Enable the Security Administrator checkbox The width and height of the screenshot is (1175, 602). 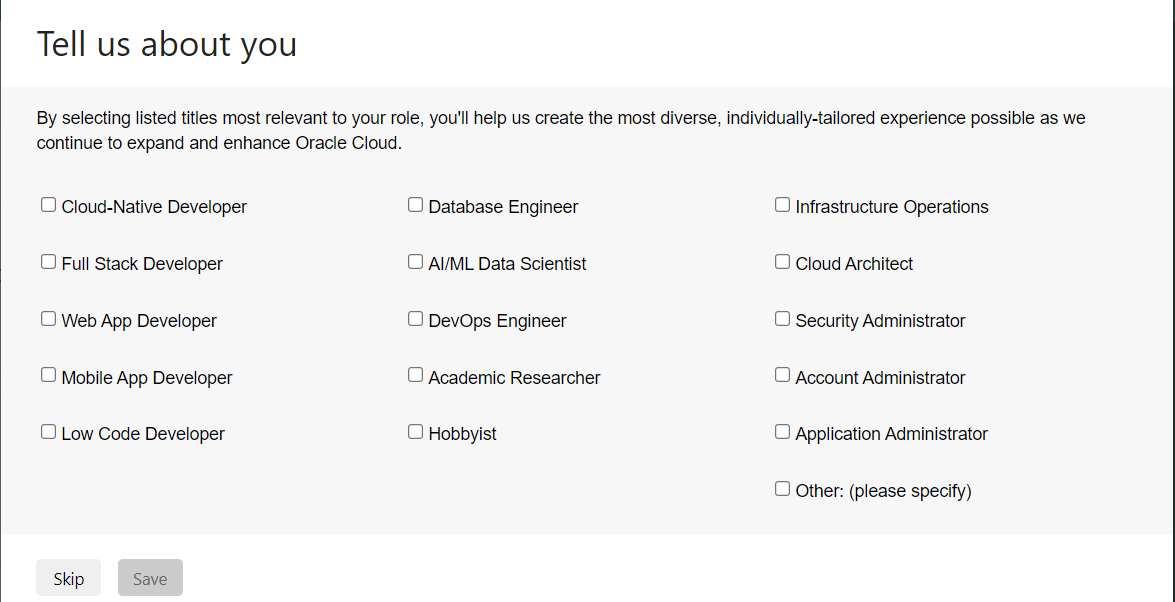[782, 319]
